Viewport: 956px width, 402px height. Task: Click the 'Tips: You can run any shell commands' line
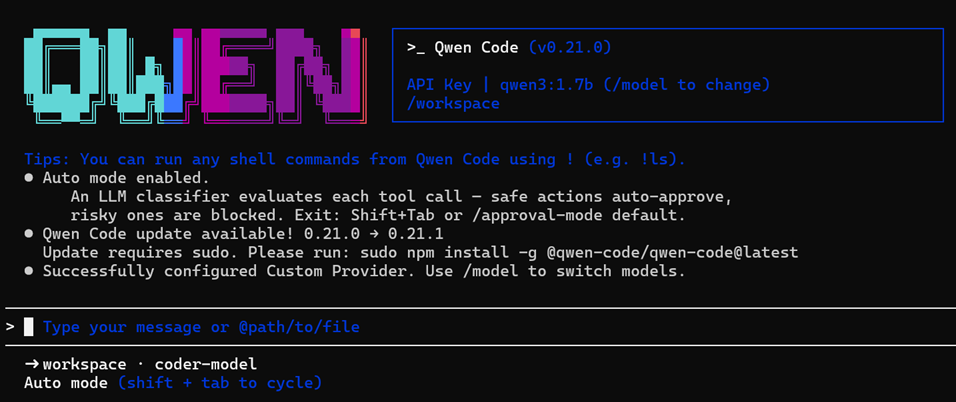pyautogui.click(x=355, y=160)
